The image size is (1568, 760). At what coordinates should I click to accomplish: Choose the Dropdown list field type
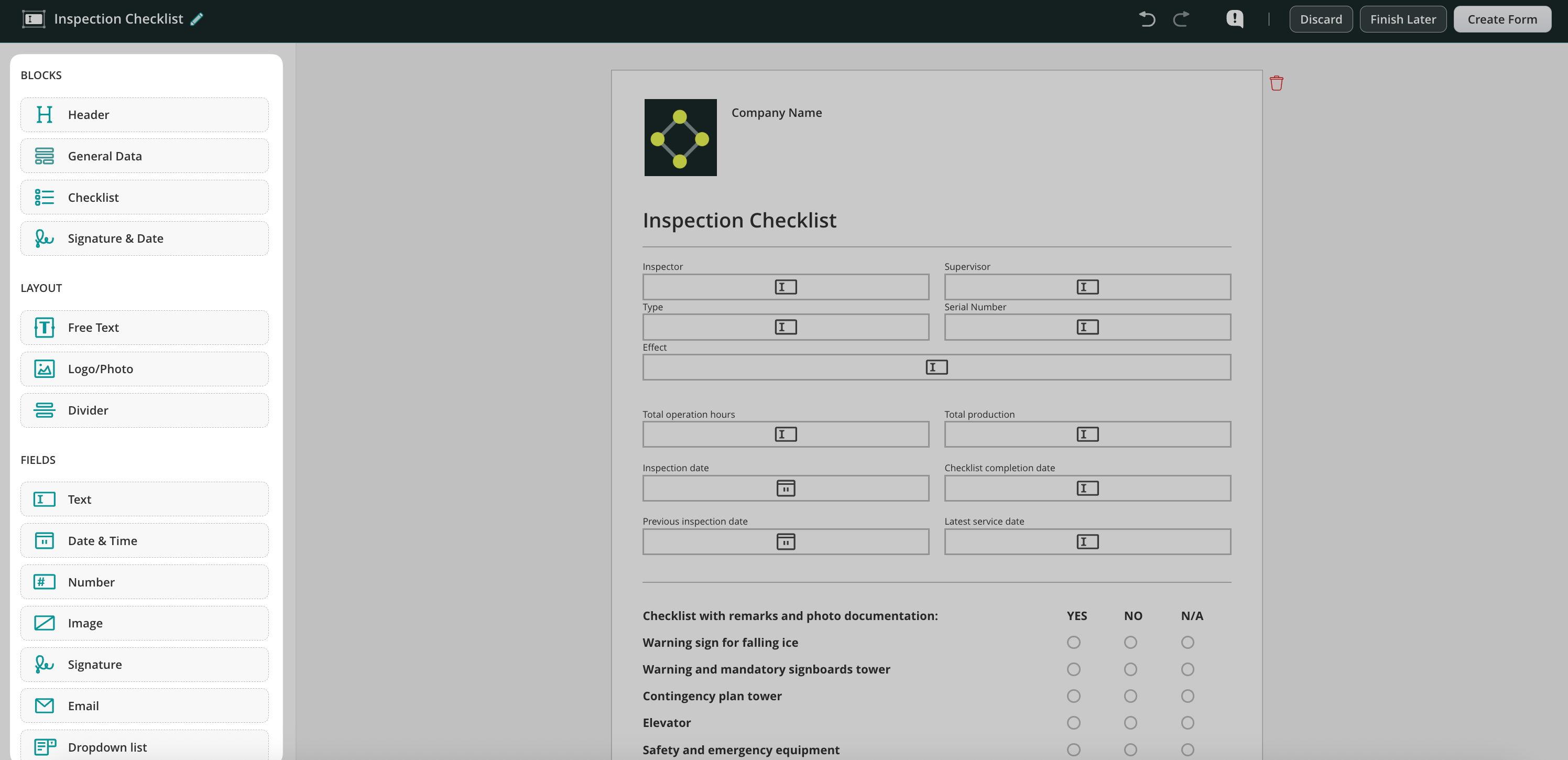(x=144, y=746)
